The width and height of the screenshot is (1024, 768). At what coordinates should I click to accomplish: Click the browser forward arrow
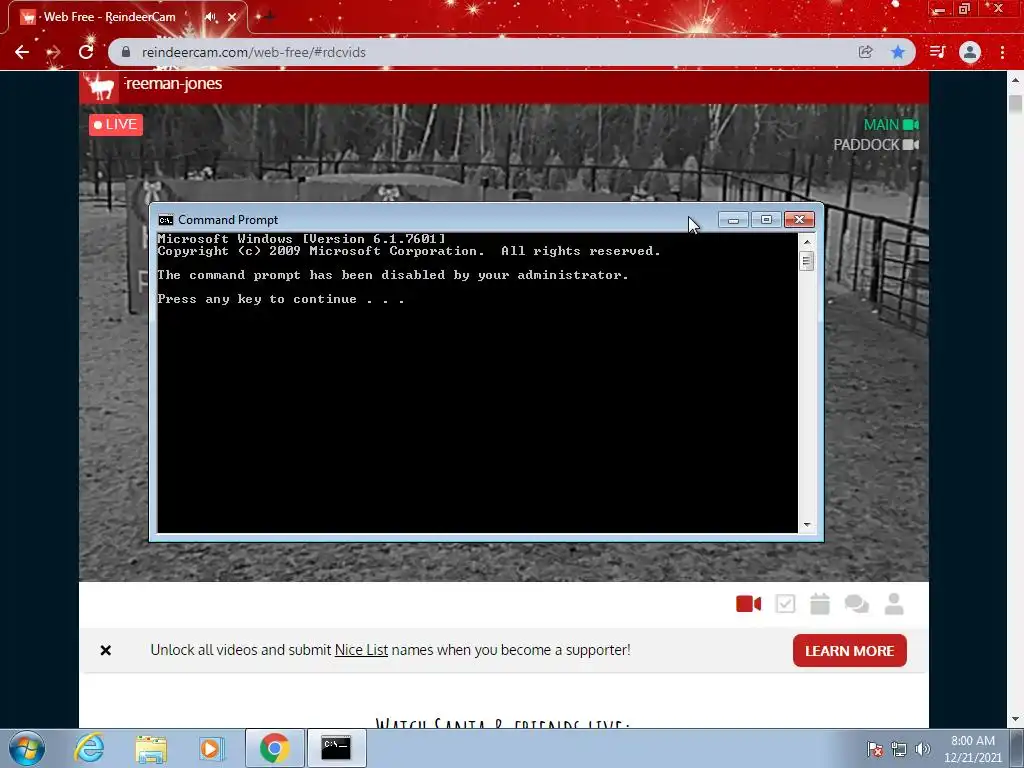click(54, 52)
